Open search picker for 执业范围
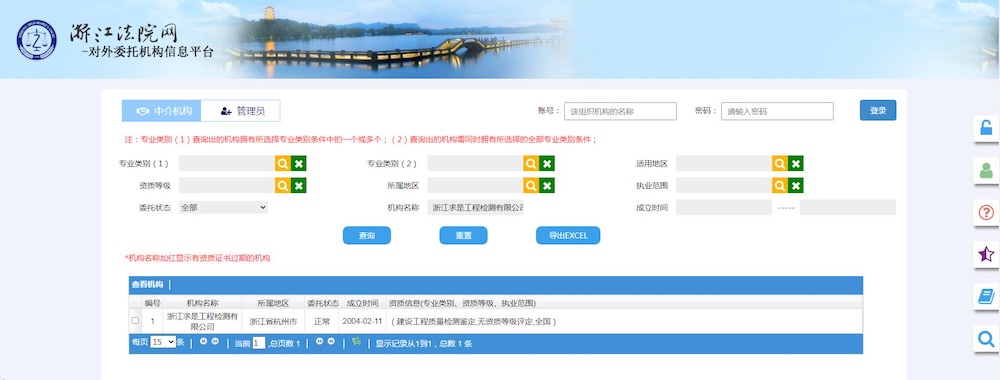Image resolution: width=1000 pixels, height=380 pixels. point(779,186)
